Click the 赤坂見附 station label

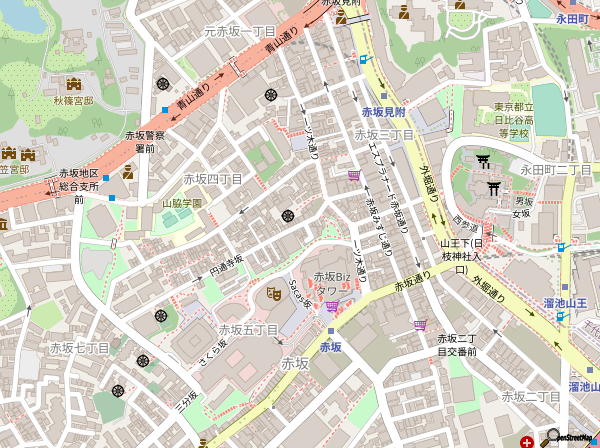tap(382, 112)
